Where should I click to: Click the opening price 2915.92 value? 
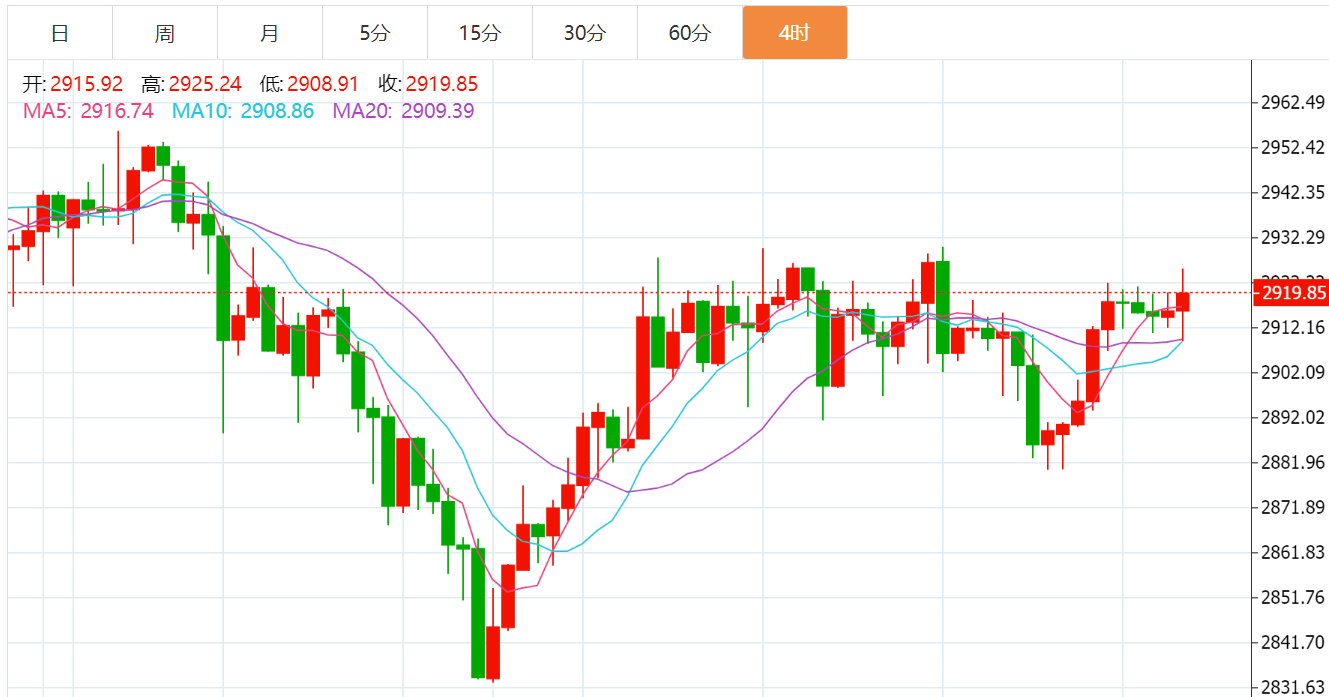tap(87, 85)
